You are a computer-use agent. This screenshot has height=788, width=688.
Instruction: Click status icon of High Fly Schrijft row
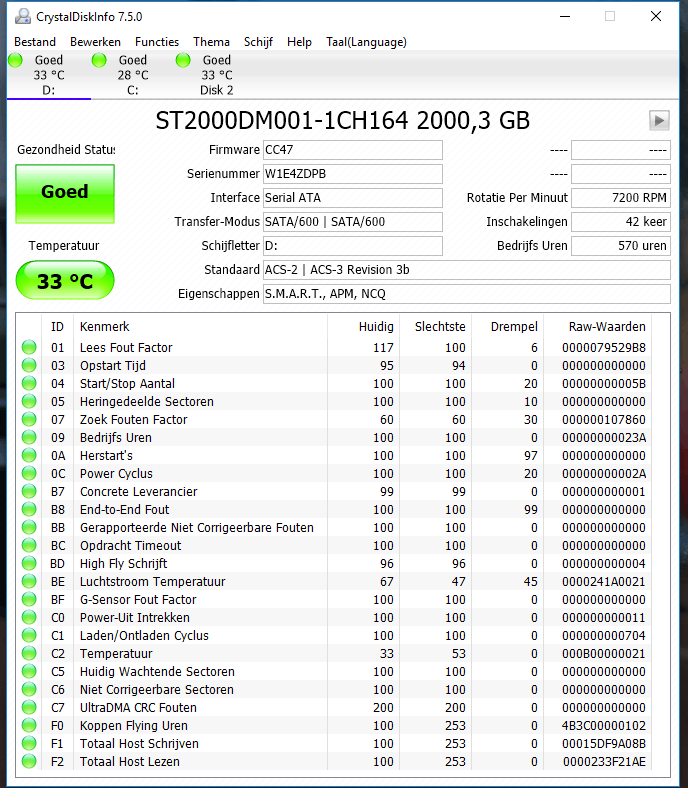click(x=29, y=563)
